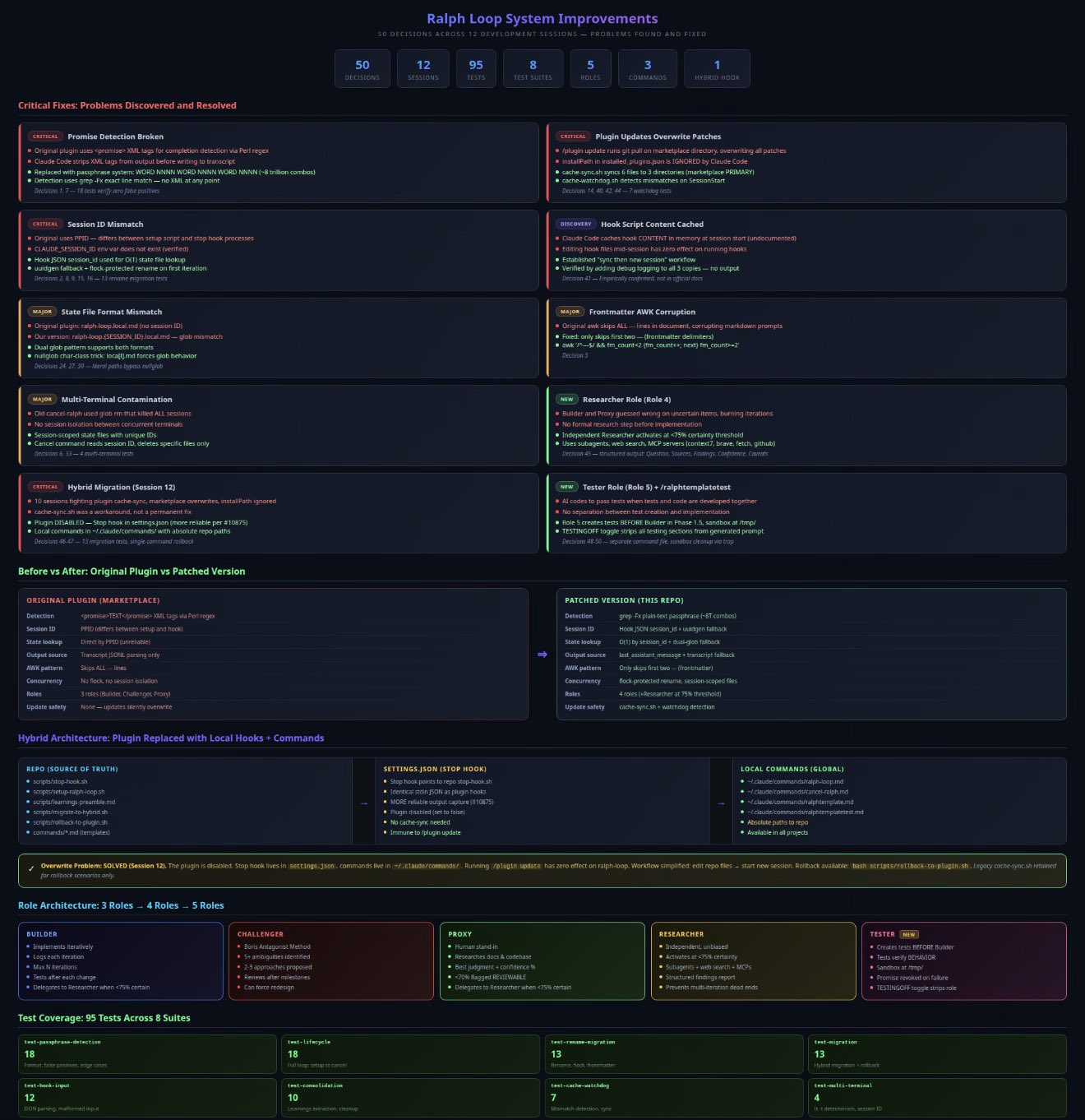Click the page title Ralph Loop System Improvements
This screenshot has width=1085, height=1120.
tap(542, 19)
